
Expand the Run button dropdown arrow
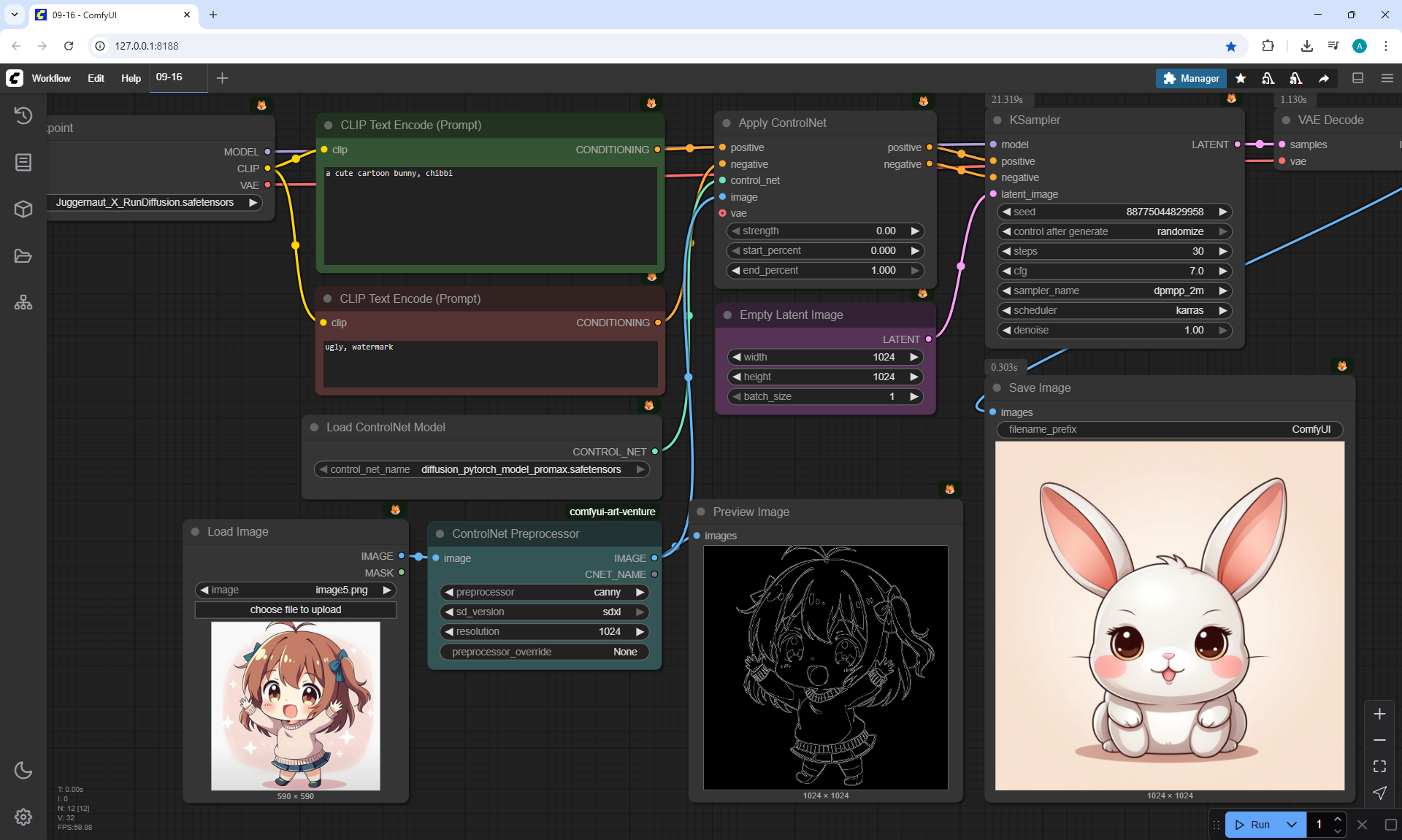[1291, 825]
